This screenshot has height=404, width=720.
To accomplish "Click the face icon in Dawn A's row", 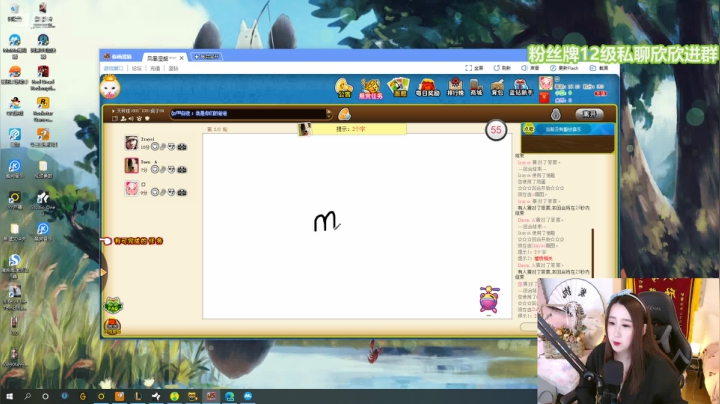I will click(171, 169).
